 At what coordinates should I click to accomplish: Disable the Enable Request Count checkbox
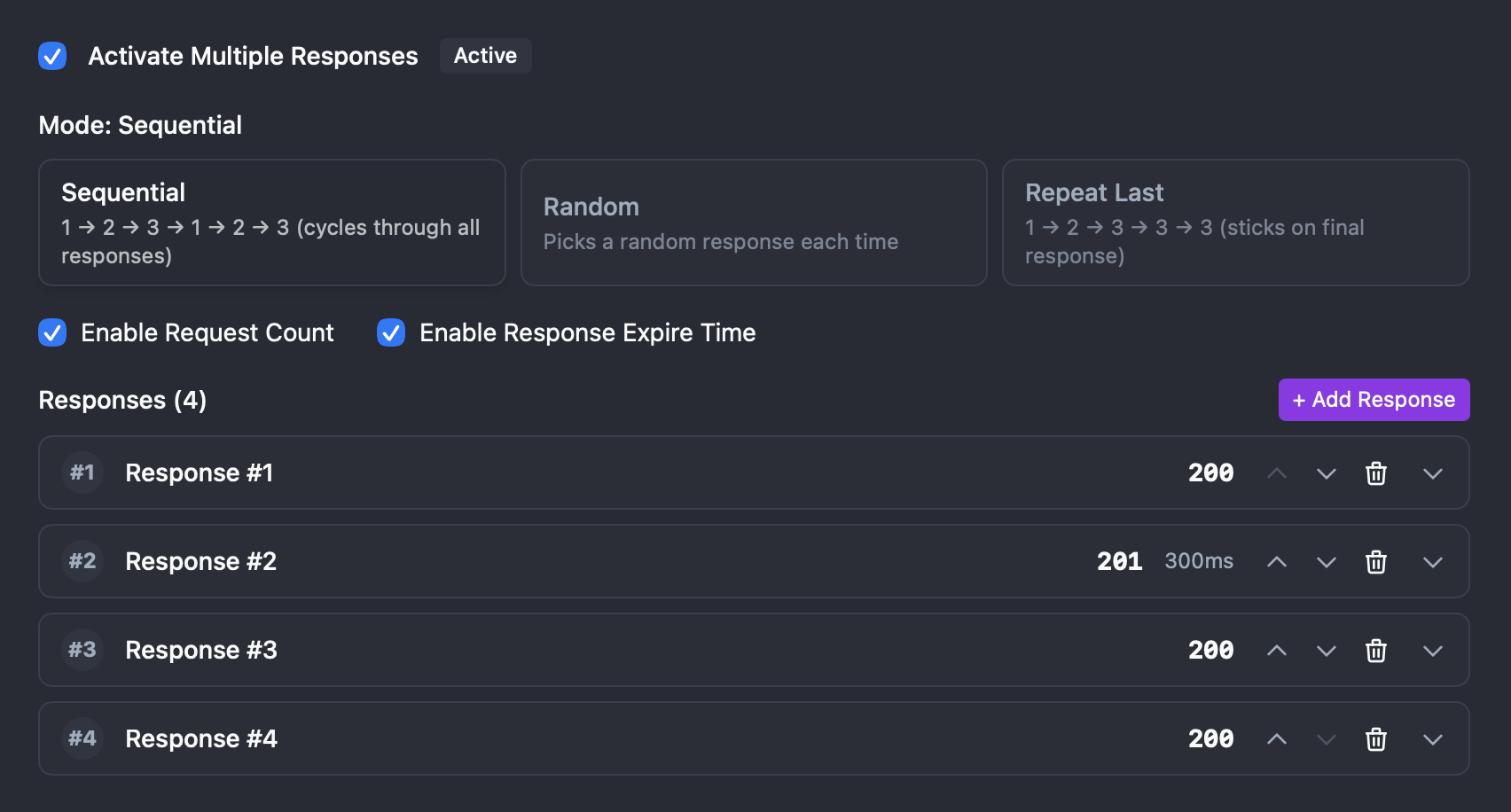(x=52, y=333)
